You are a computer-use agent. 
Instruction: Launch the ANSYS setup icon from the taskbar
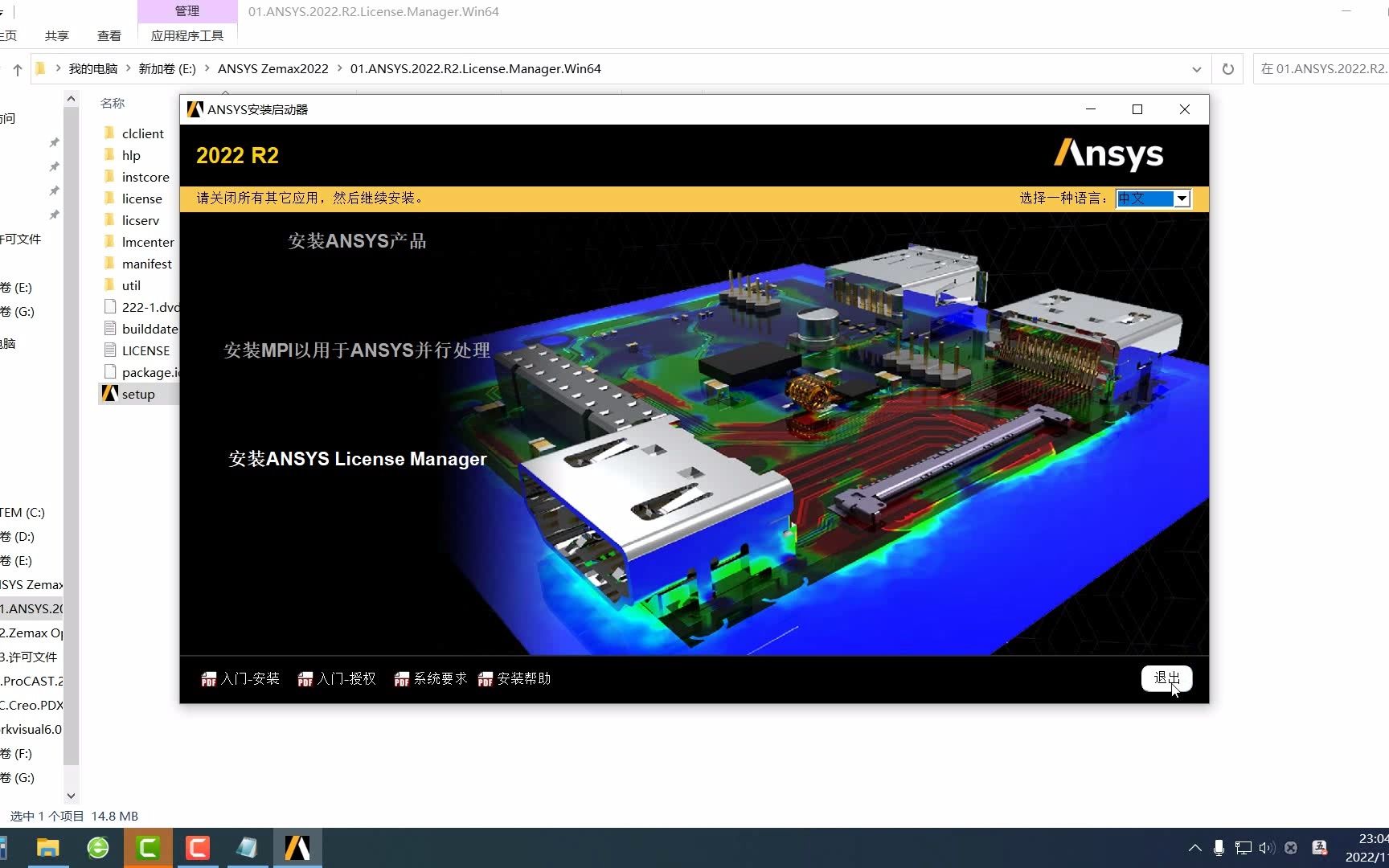pos(297,847)
